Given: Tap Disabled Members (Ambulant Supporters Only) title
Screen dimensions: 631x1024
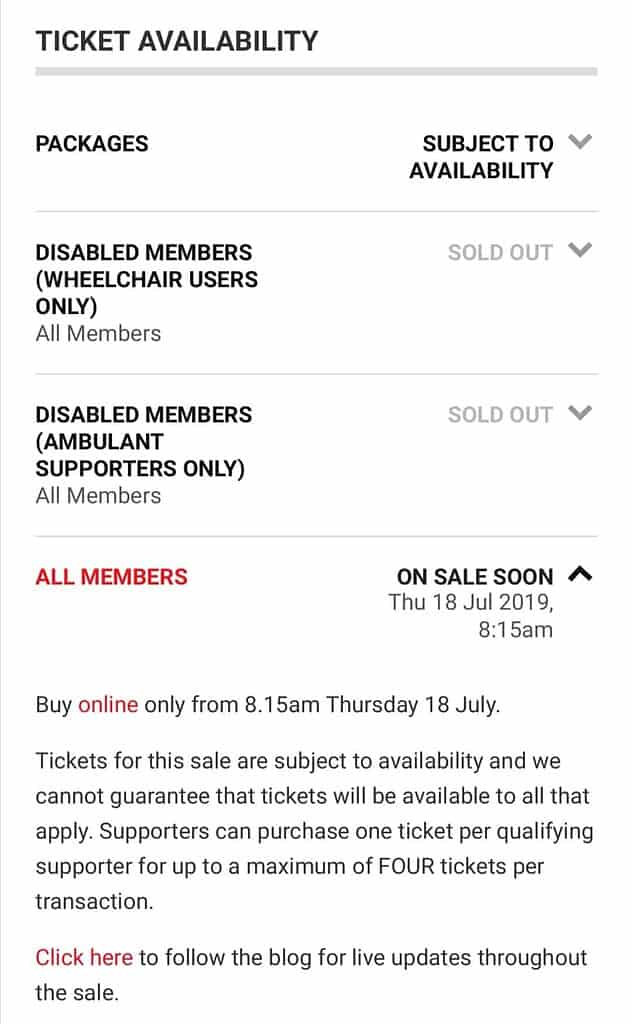Looking at the screenshot, I should pos(144,441).
